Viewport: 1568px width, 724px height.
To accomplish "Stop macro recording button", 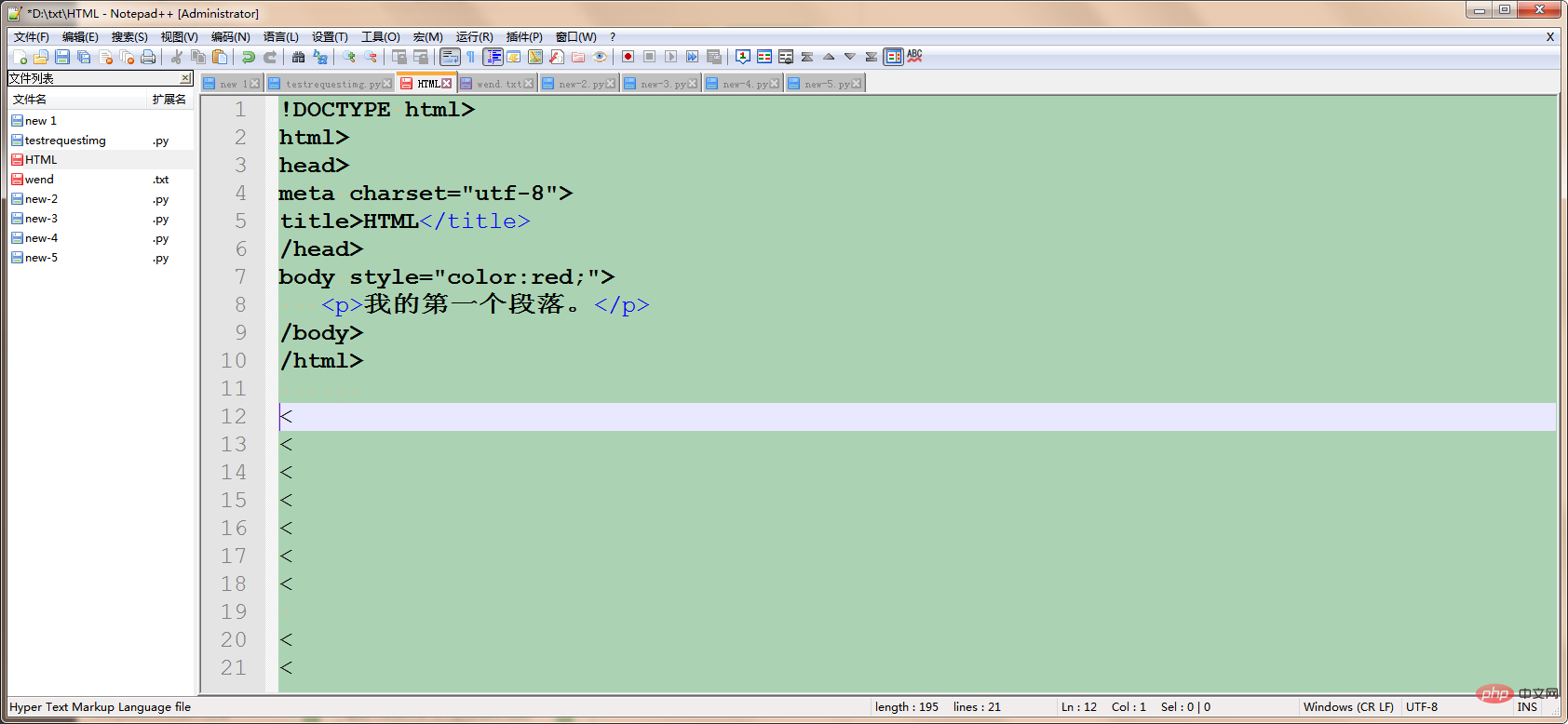I will (650, 57).
